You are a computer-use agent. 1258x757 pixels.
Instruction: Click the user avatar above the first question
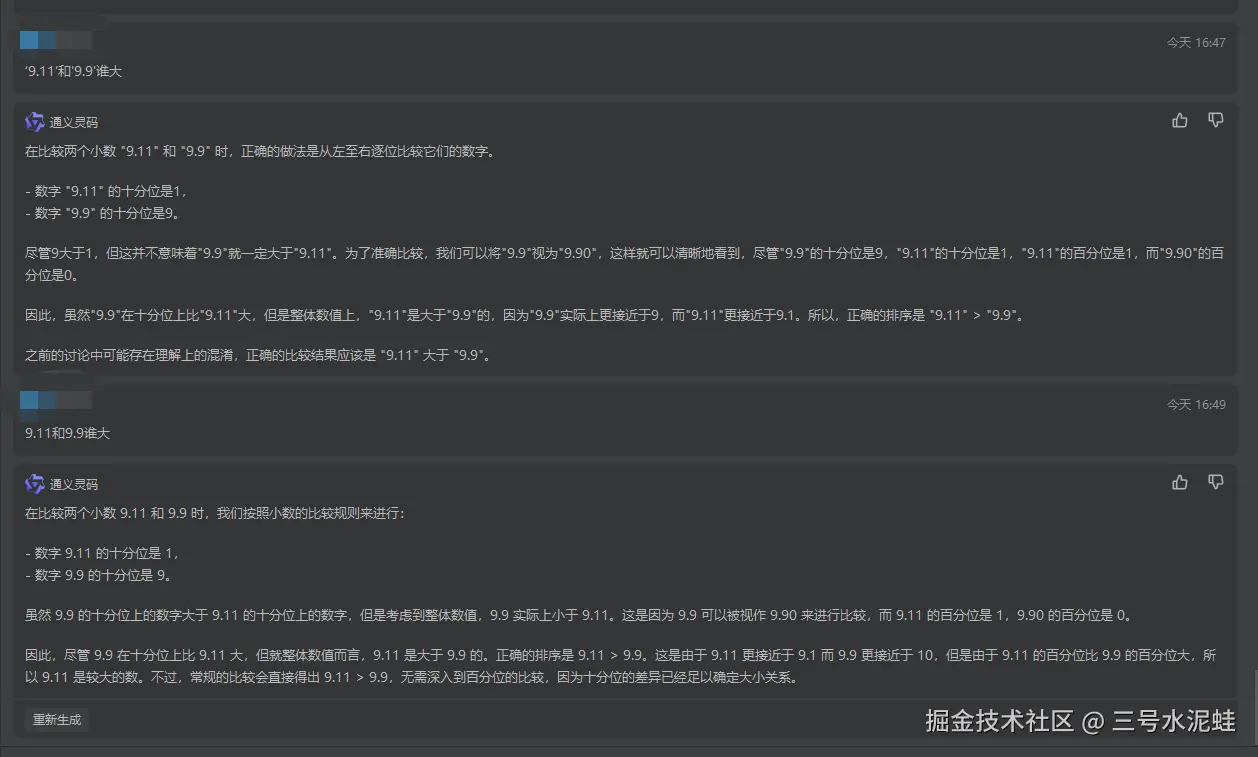click(27, 40)
